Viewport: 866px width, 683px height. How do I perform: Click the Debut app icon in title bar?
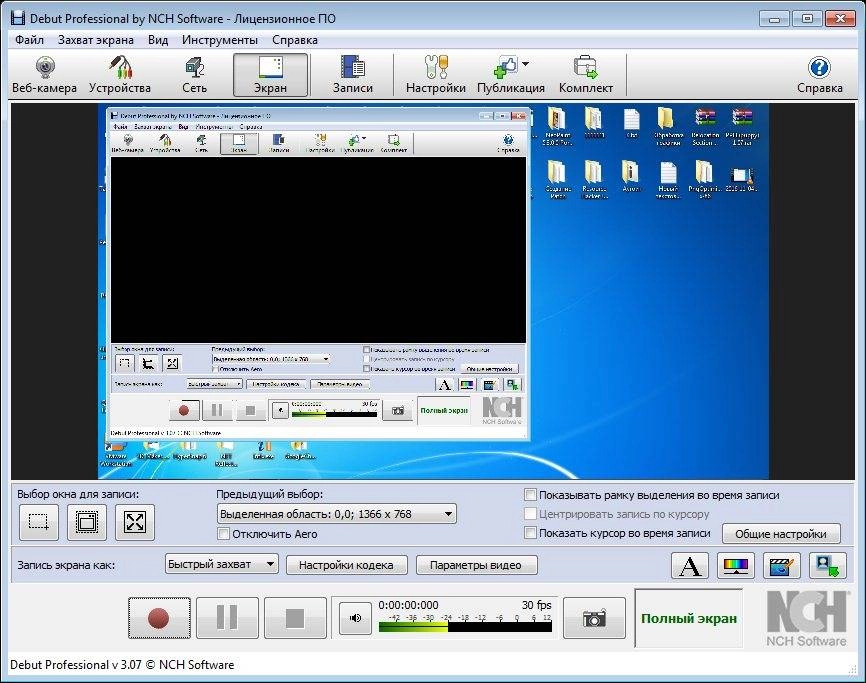click(x=18, y=18)
